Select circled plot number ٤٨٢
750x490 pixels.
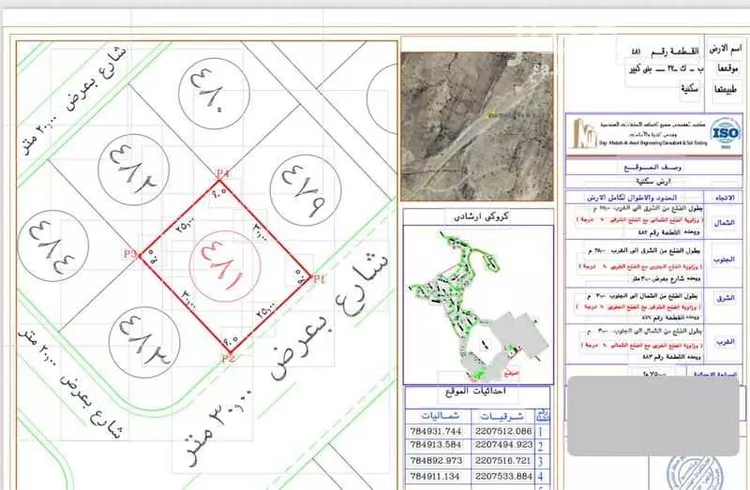[x=133, y=170]
